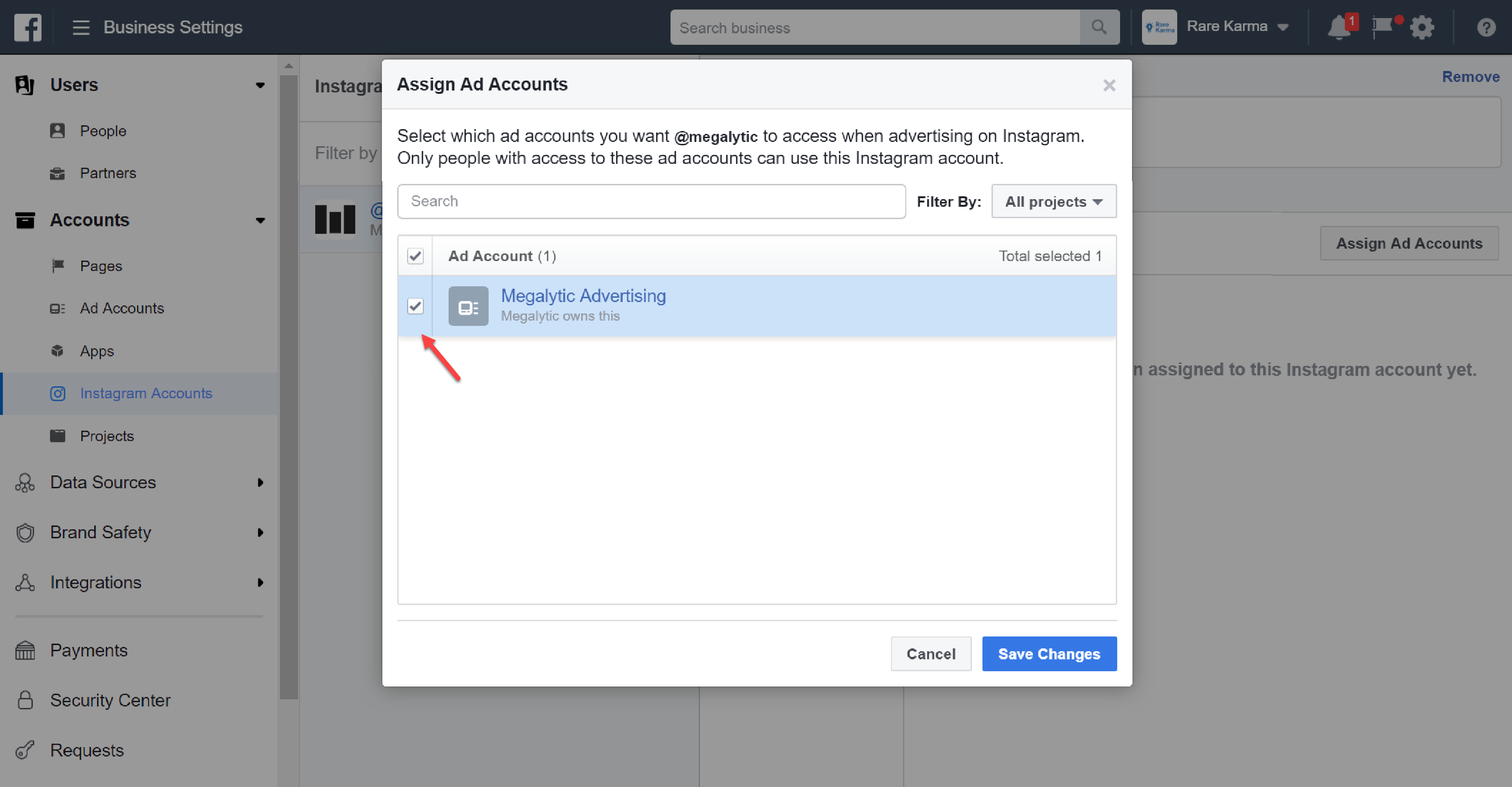The height and width of the screenshot is (787, 1512).
Task: Close the Assign Ad Accounts dialog
Action: point(1109,86)
